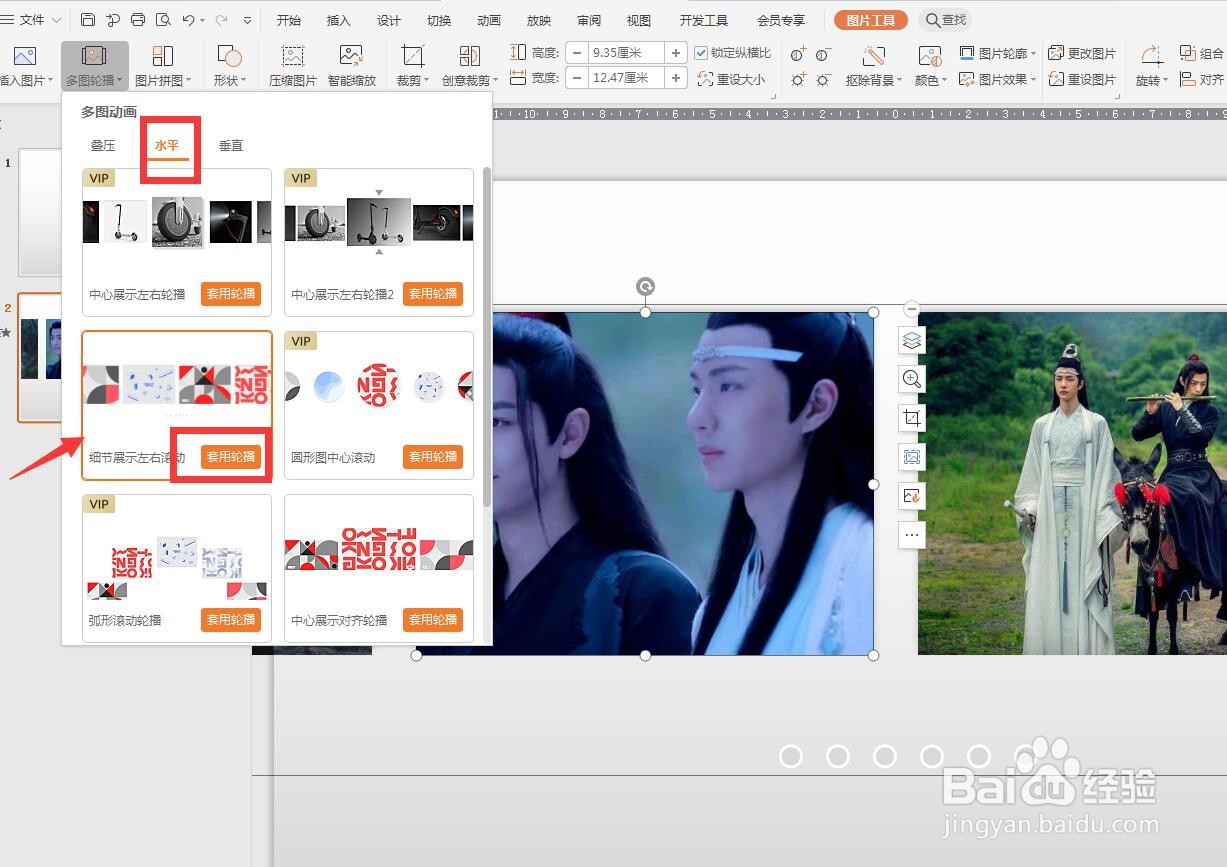The image size is (1227, 867).
Task: Select the 水平 tab in 多图动画 panel
Action: click(167, 146)
